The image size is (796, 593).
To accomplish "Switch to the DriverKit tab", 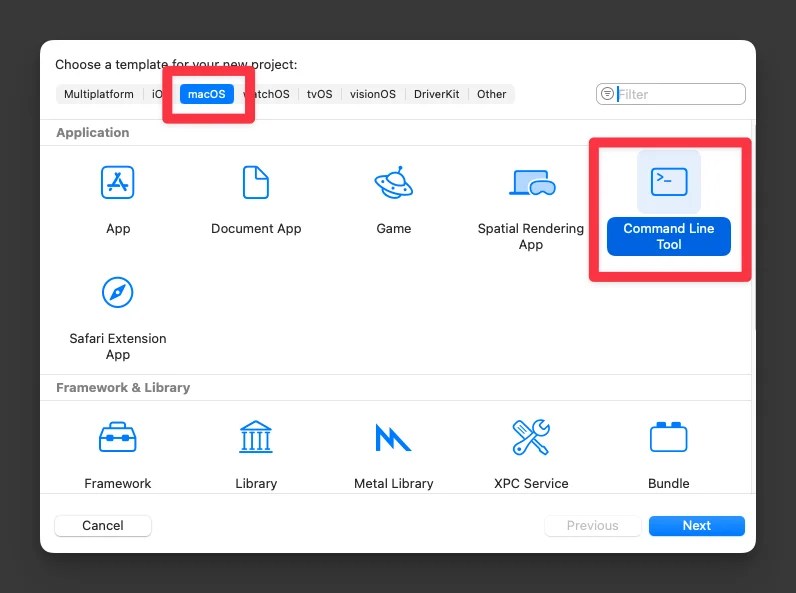I will click(x=437, y=94).
